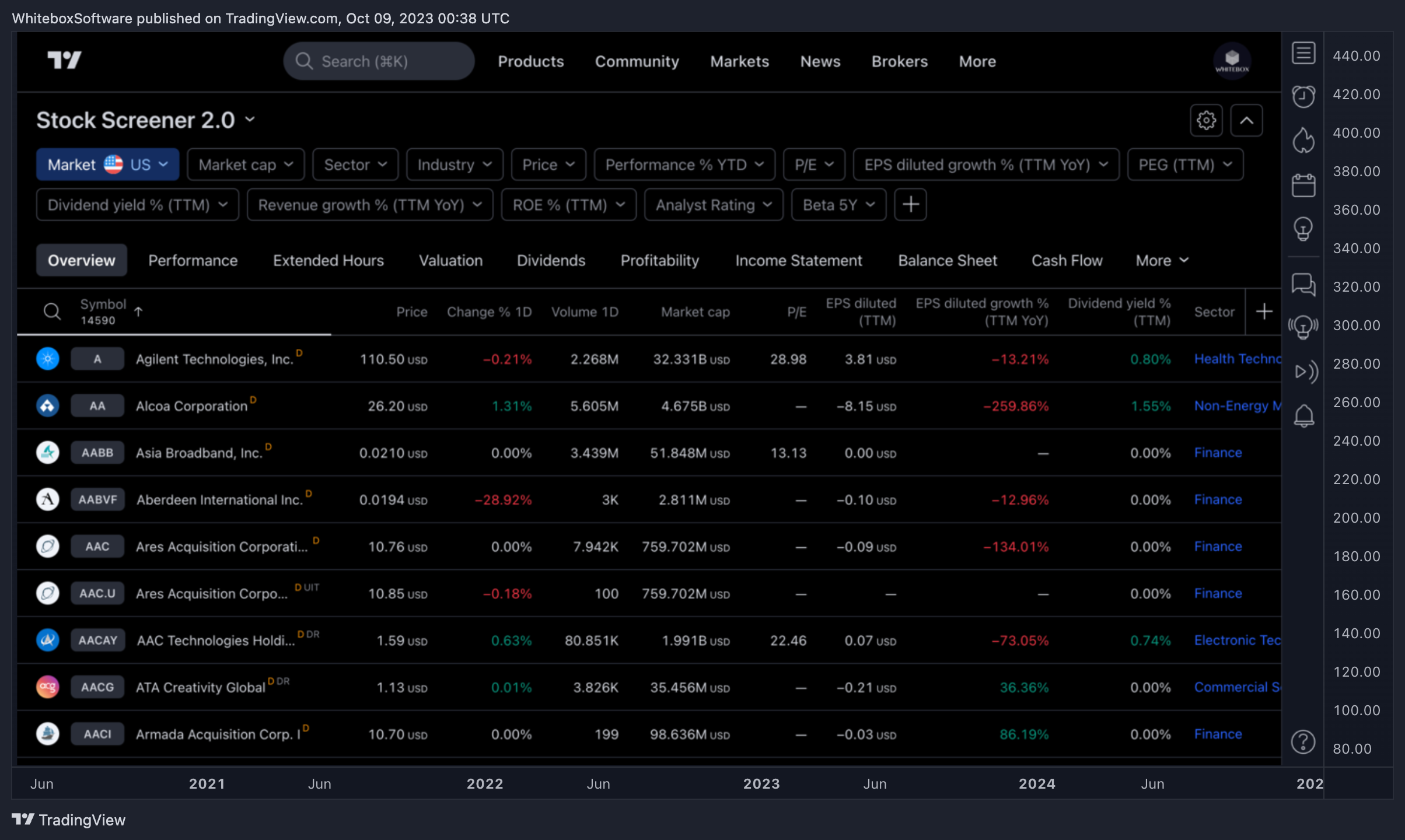Click the Aberdeen International logo icon
Screen dimensions: 1405x840
point(48,499)
